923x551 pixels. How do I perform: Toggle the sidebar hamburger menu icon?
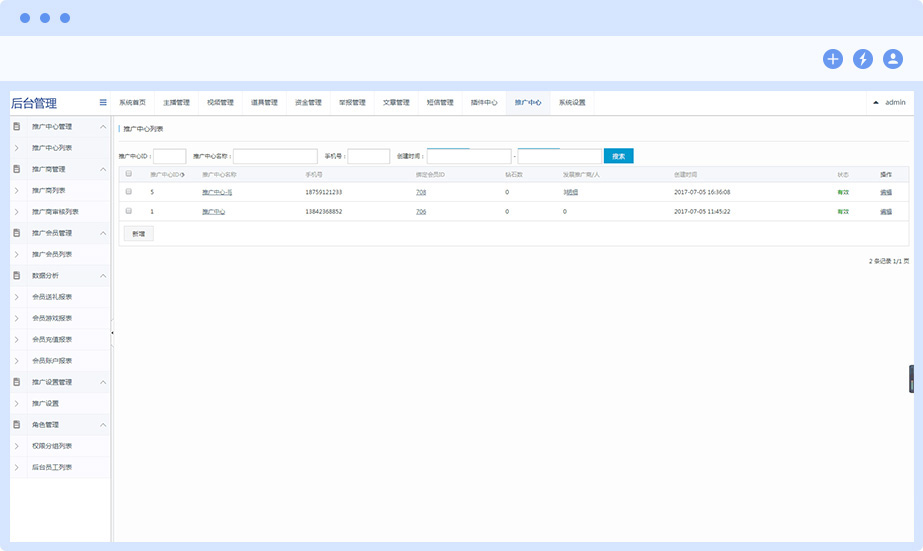(103, 102)
